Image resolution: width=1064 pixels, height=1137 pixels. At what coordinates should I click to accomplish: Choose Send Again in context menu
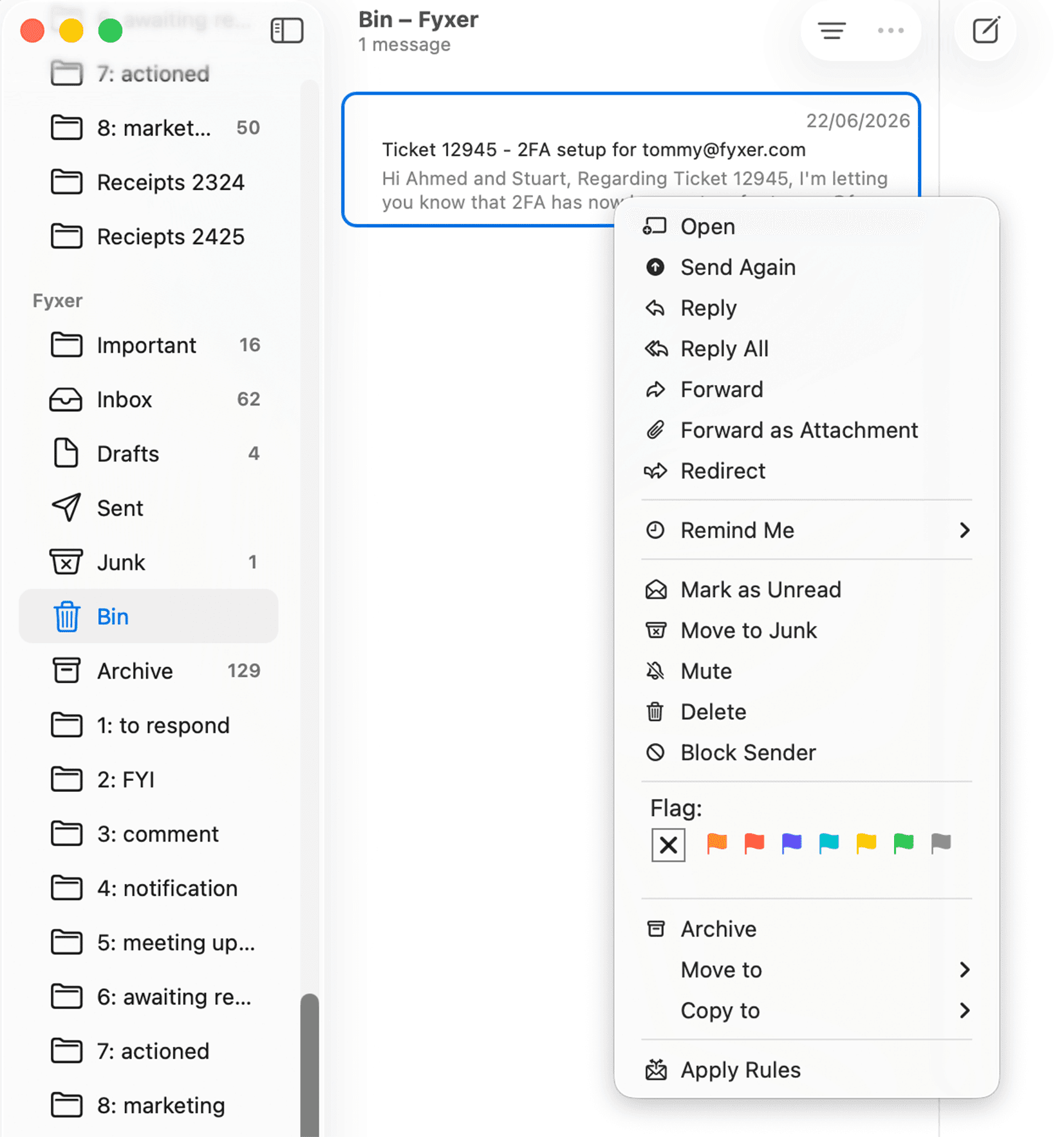coord(806,267)
